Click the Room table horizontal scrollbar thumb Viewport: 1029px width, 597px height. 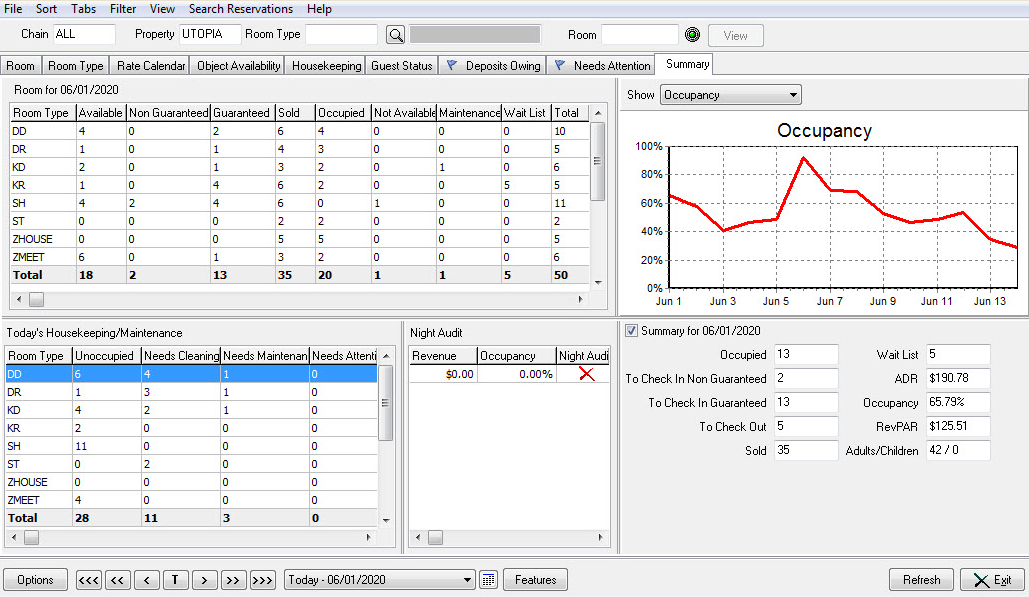coord(37,300)
